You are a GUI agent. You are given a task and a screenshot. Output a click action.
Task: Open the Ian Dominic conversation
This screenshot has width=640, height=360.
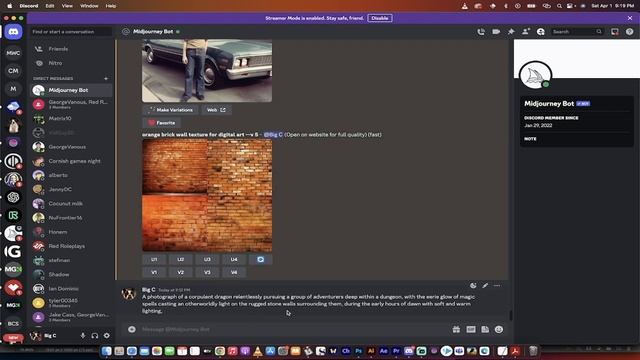(x=71, y=289)
